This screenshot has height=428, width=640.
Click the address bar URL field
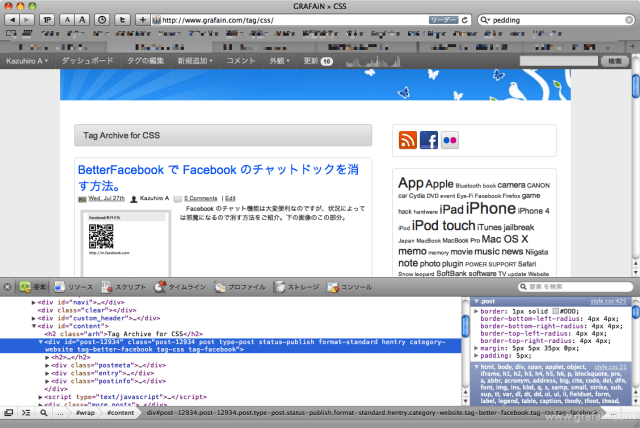(x=291, y=20)
